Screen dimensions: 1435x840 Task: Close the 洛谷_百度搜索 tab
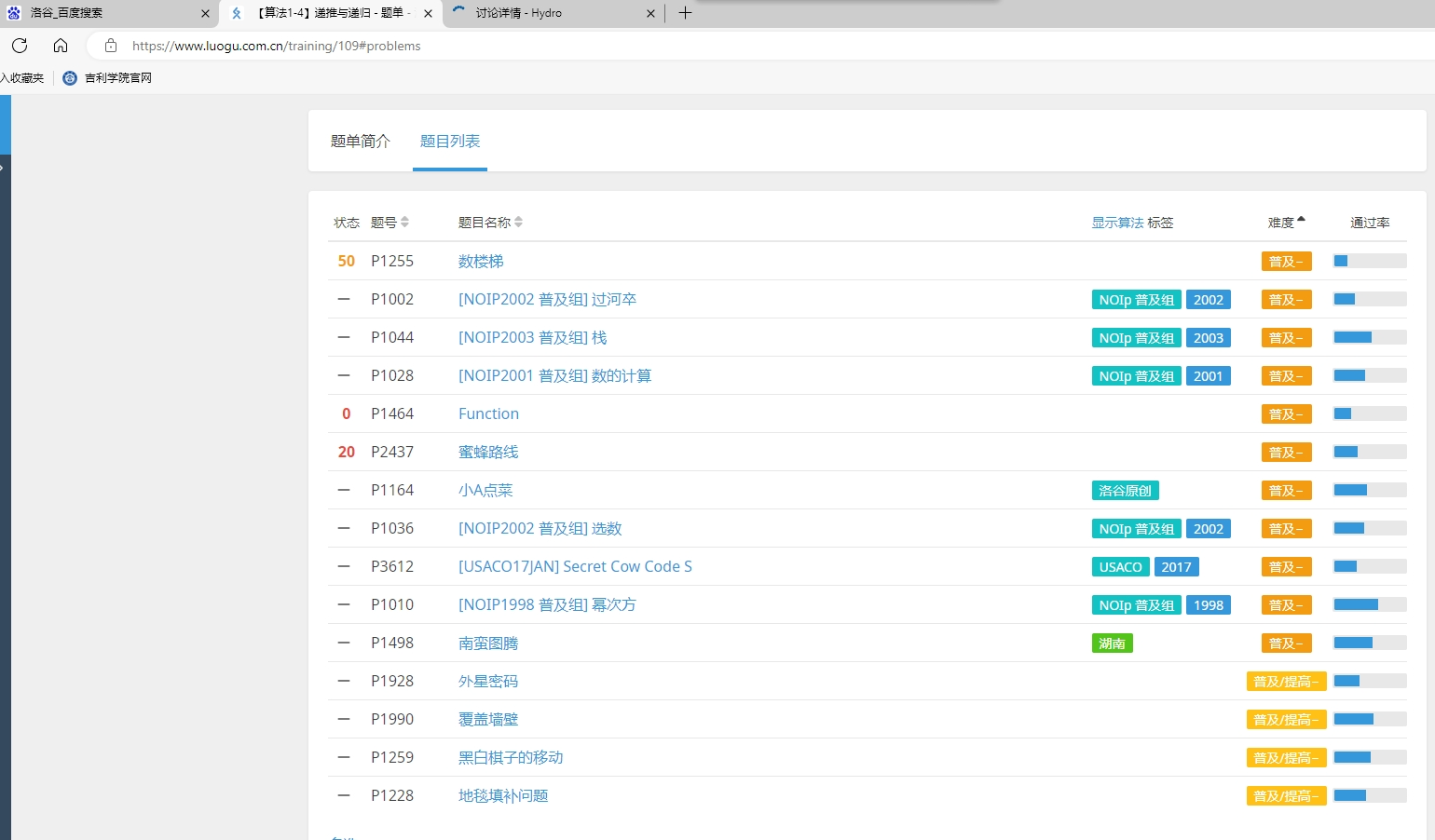click(x=205, y=13)
